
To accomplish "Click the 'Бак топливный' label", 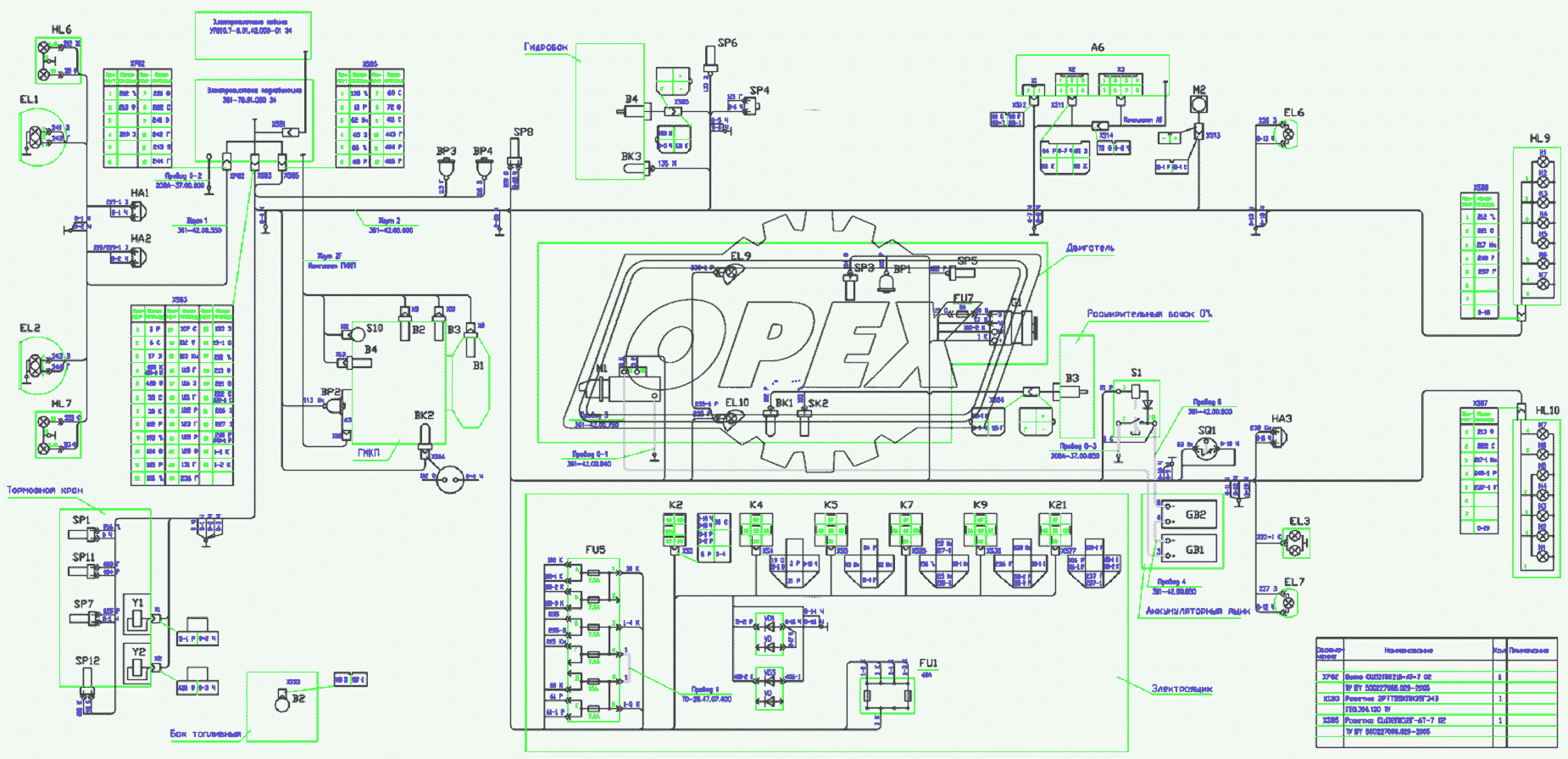I will (x=206, y=734).
